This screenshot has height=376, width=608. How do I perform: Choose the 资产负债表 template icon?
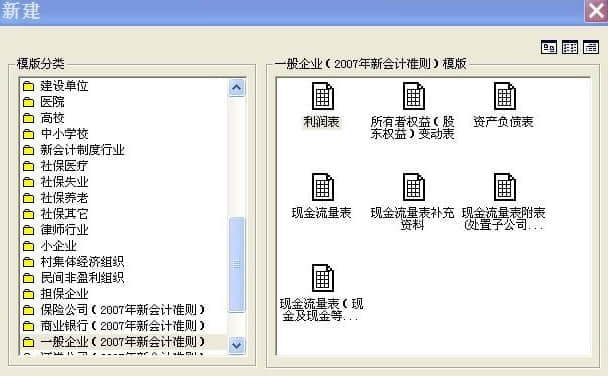tap(504, 96)
